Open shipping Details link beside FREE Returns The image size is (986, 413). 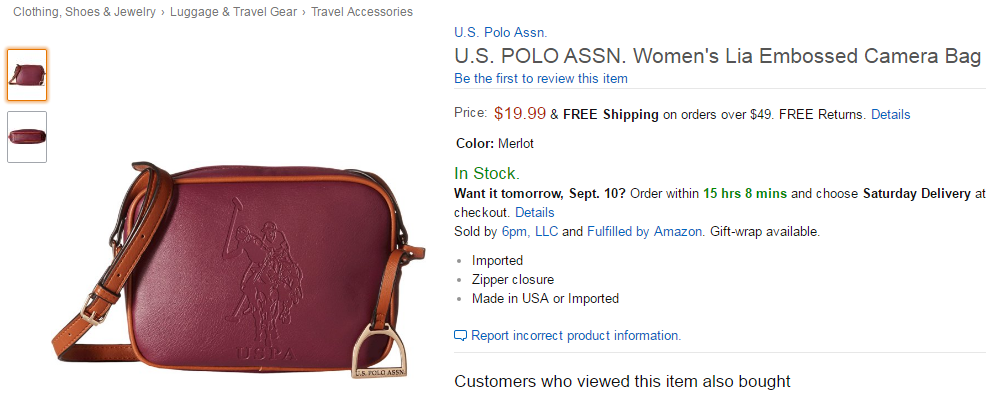pyautogui.click(x=890, y=114)
